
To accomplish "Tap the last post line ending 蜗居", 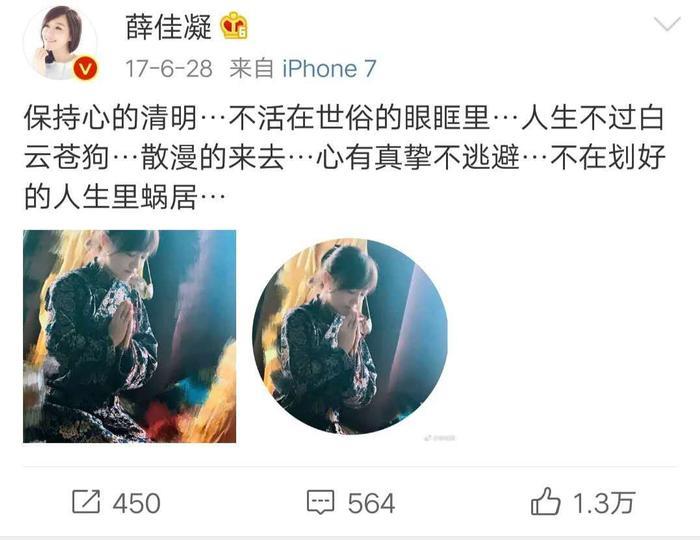I will 124,196.
